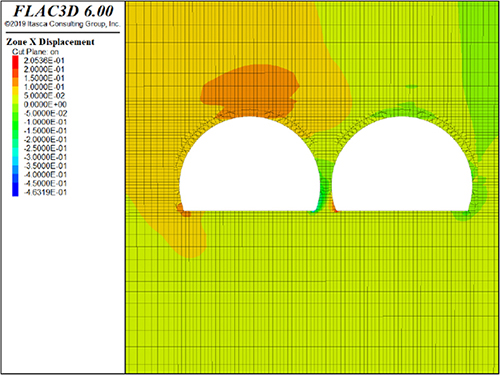Select legend value 2.0000E-01
The image size is (500, 375).
click(x=44, y=69)
